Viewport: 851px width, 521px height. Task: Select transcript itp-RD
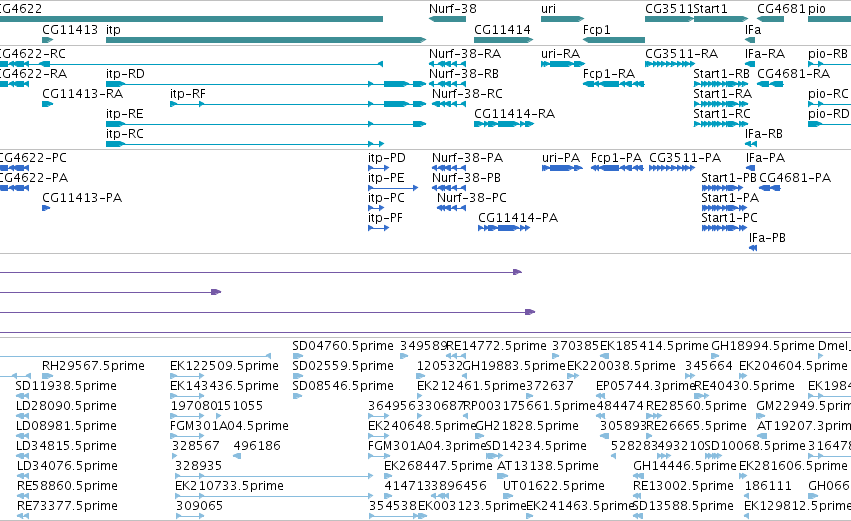pos(125,74)
